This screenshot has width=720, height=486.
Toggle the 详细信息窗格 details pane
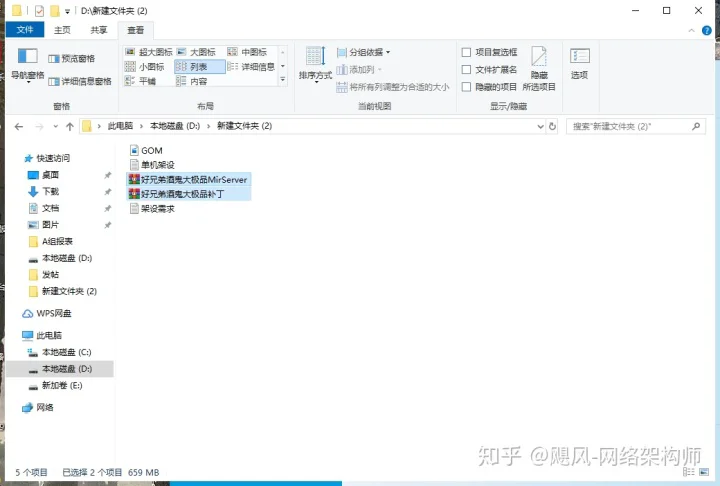point(79,81)
